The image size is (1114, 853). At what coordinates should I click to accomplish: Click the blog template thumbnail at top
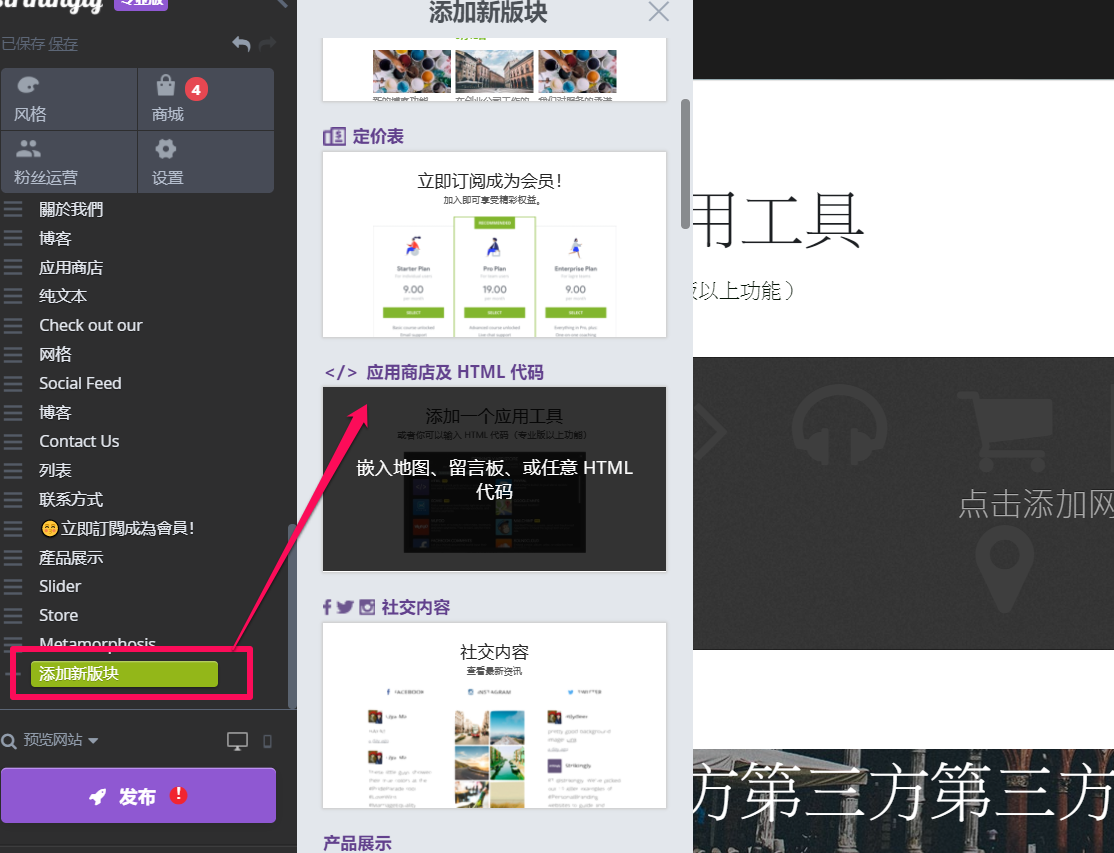[494, 70]
